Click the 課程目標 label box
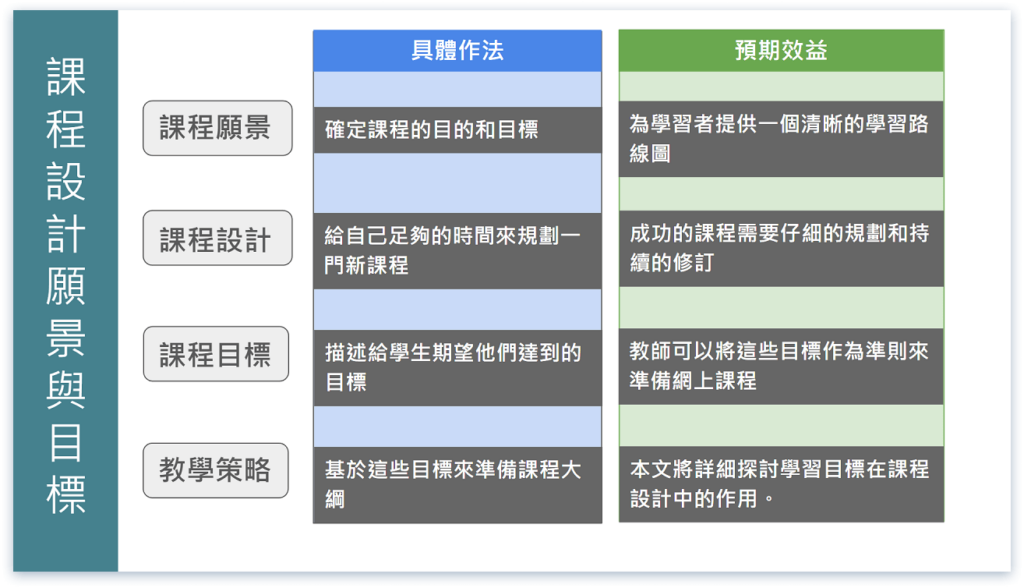This screenshot has height=588, width=1024. [x=217, y=353]
